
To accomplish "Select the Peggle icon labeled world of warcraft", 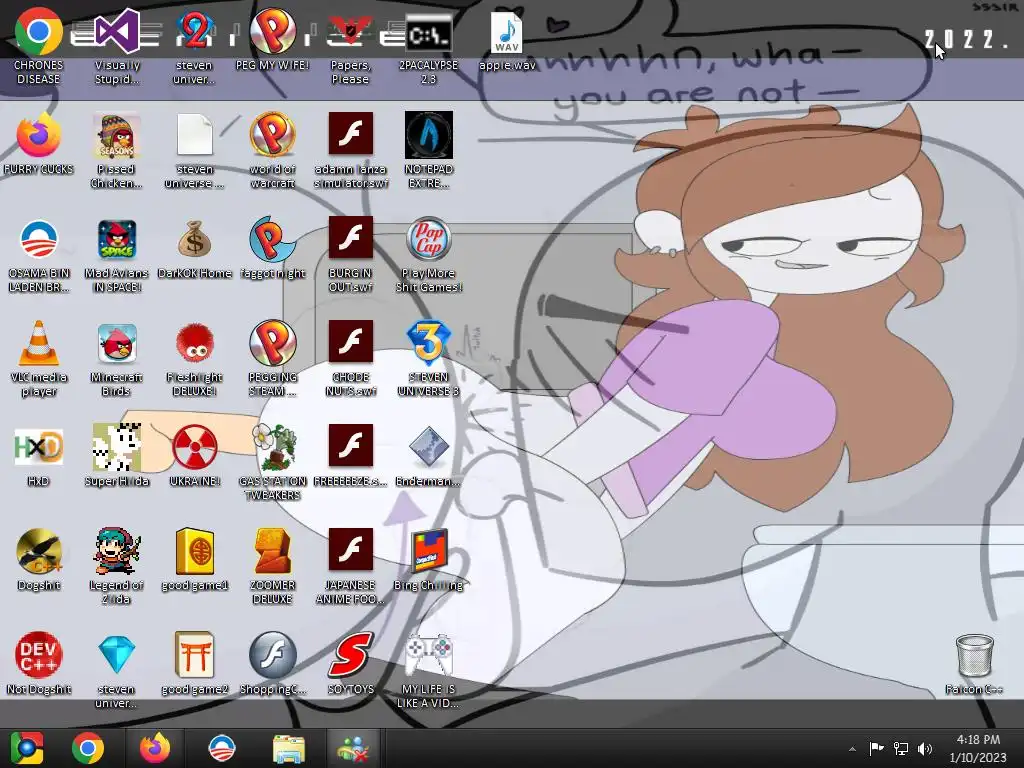I will (x=272, y=150).
